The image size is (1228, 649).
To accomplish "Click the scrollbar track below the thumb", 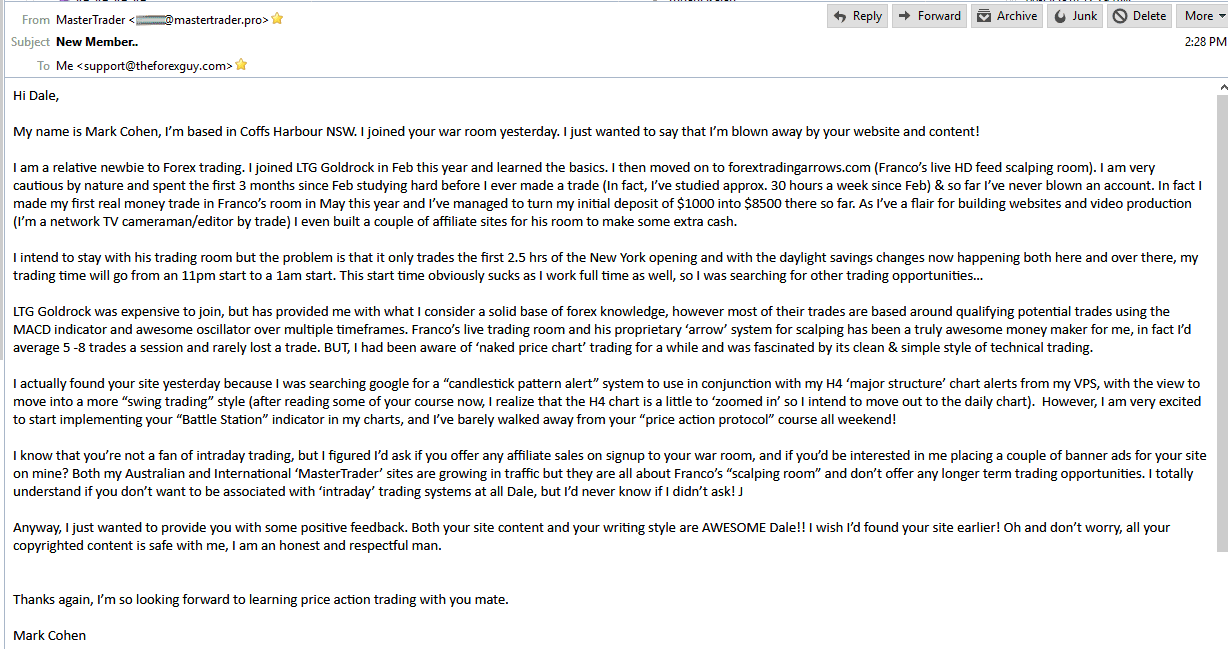I will pyautogui.click(x=1221, y=600).
